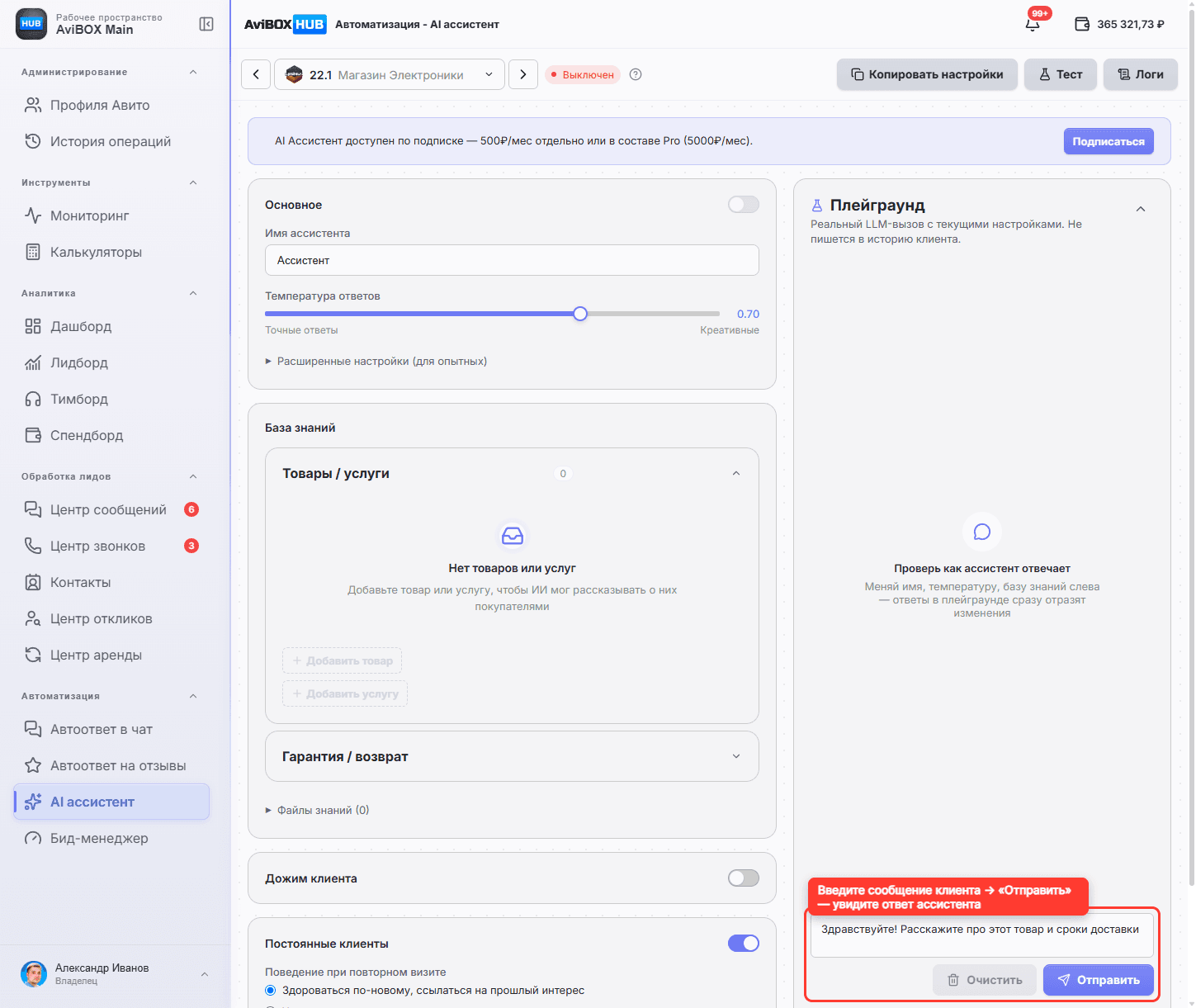Open the Магазин Электроники profile dropdown
This screenshot has height=1008, width=1196.
pos(390,74)
